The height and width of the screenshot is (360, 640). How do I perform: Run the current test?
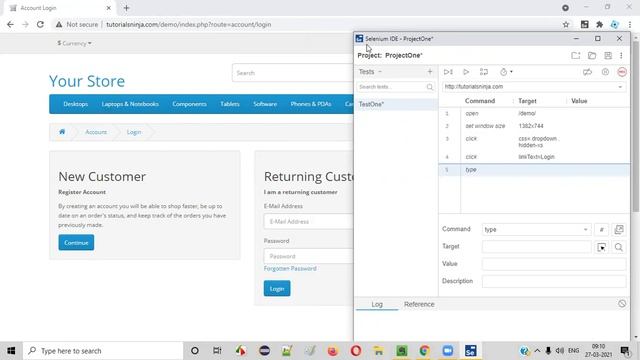pos(466,72)
